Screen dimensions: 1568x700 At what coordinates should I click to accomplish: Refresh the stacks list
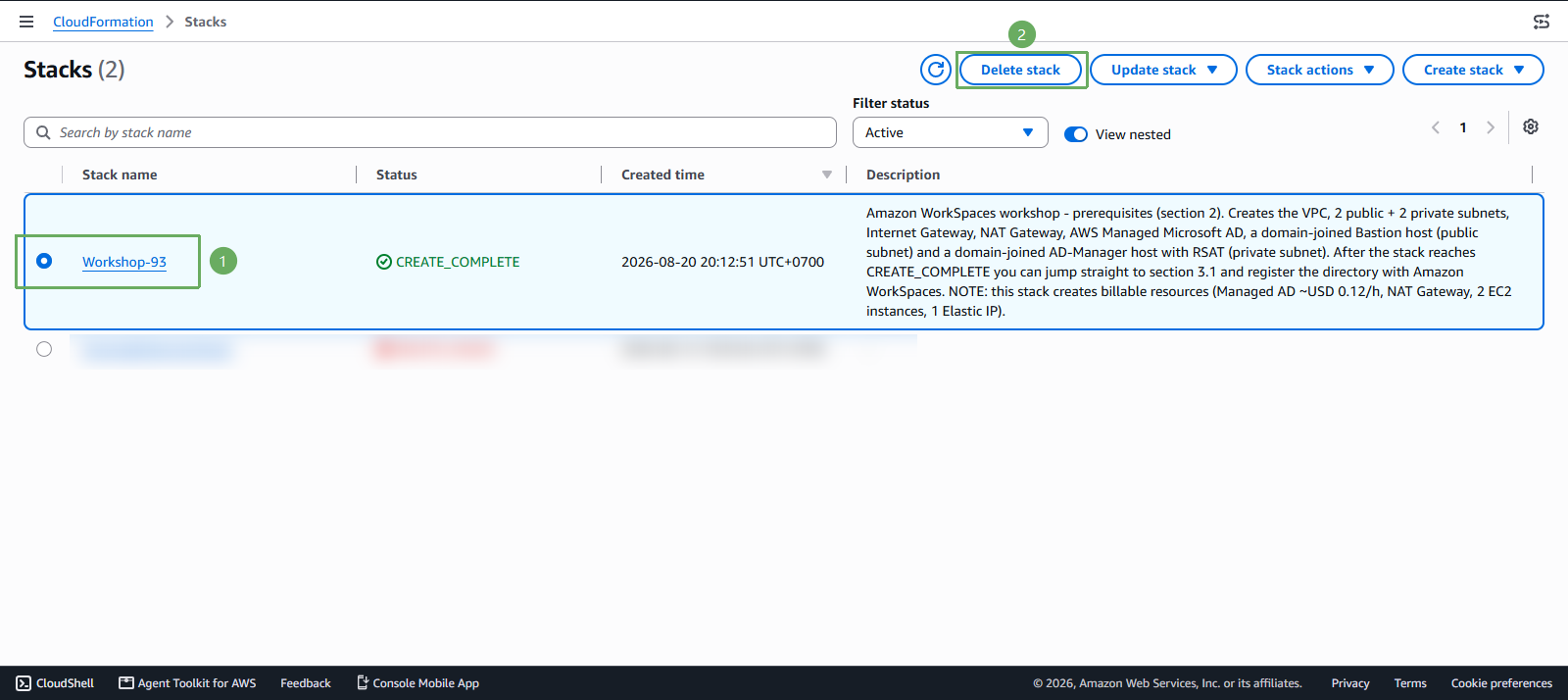point(936,70)
